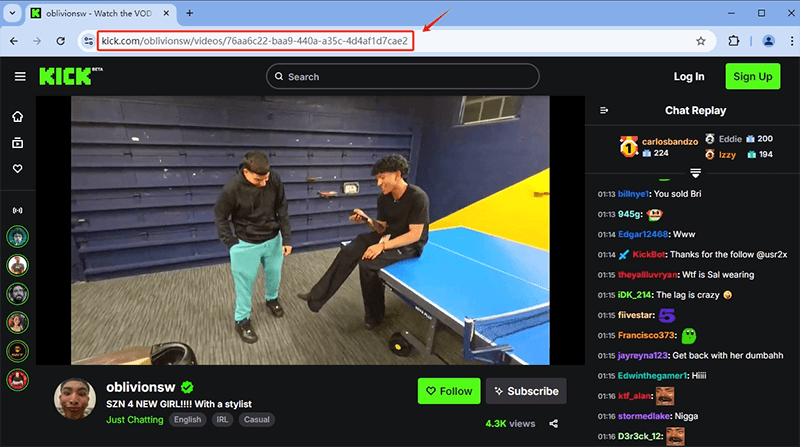Select the IRL tag

click(x=222, y=419)
